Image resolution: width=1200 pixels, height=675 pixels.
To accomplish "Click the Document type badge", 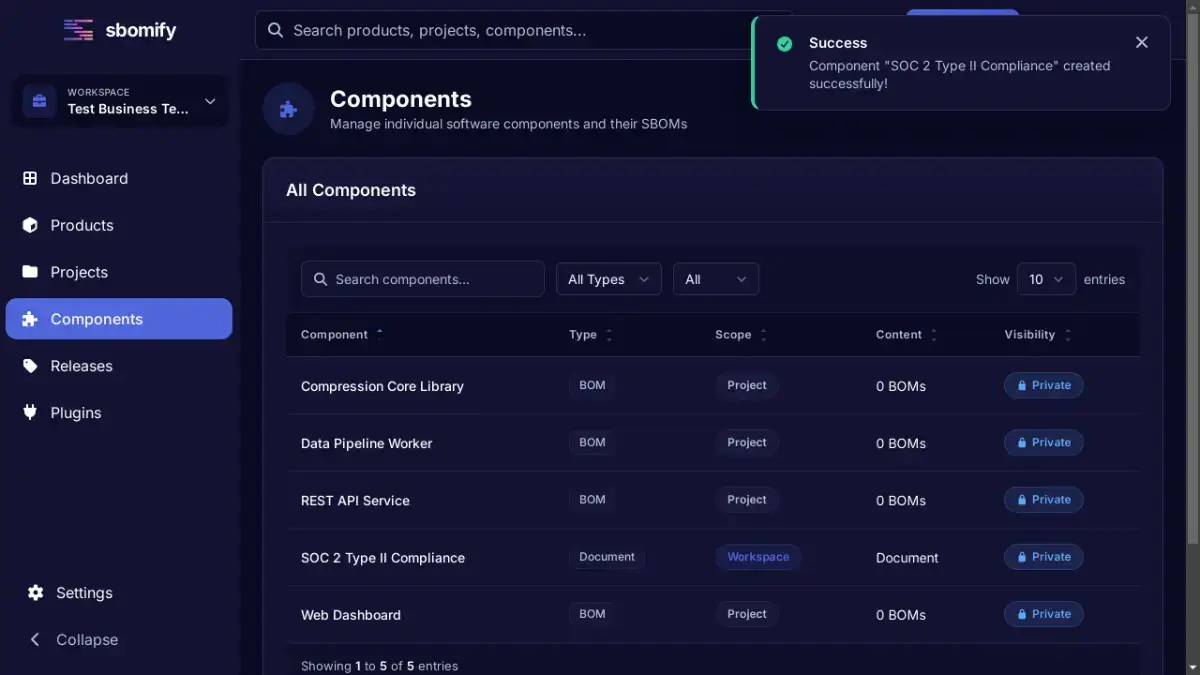I will 607,557.
